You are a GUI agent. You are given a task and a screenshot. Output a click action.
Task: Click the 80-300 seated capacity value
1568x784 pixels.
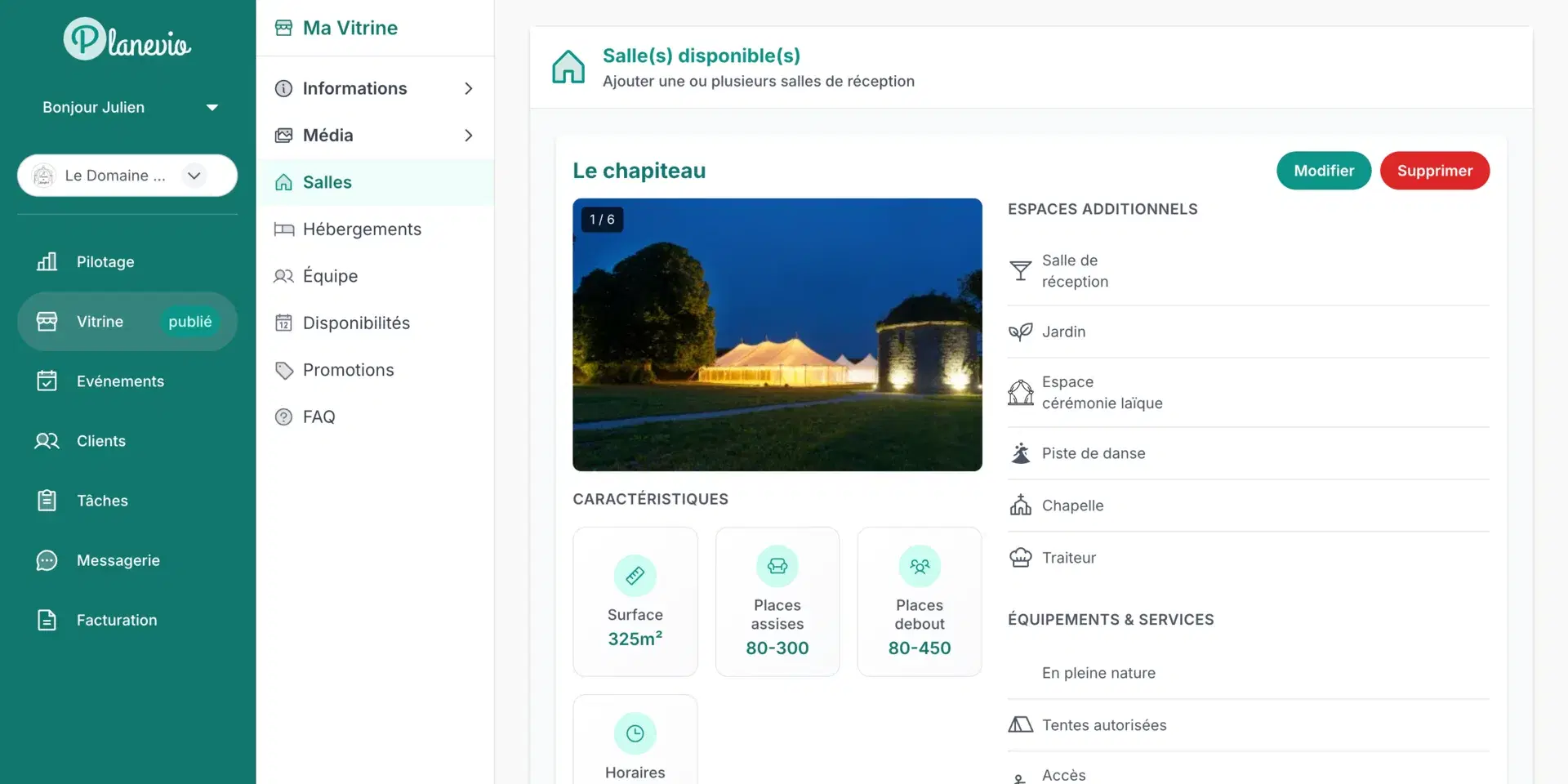click(x=777, y=648)
